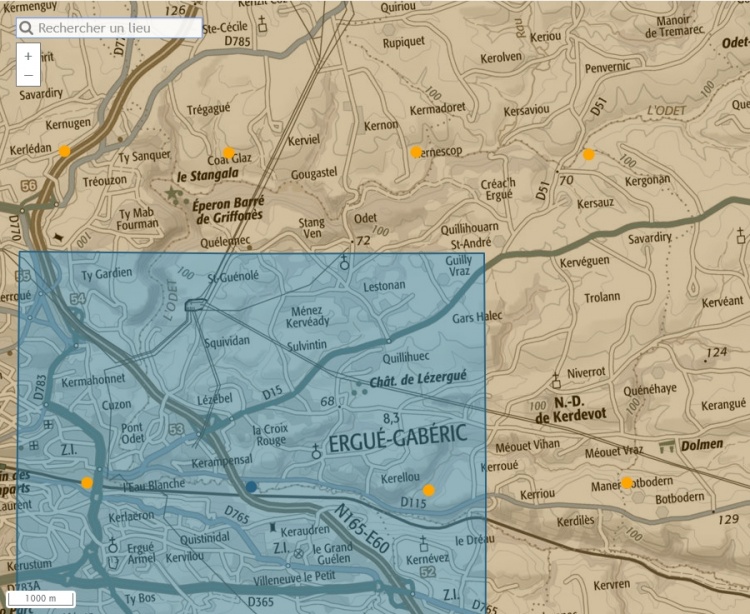Open the orange marker at Kernescop
Screen dimensions: 750x614
416,152
